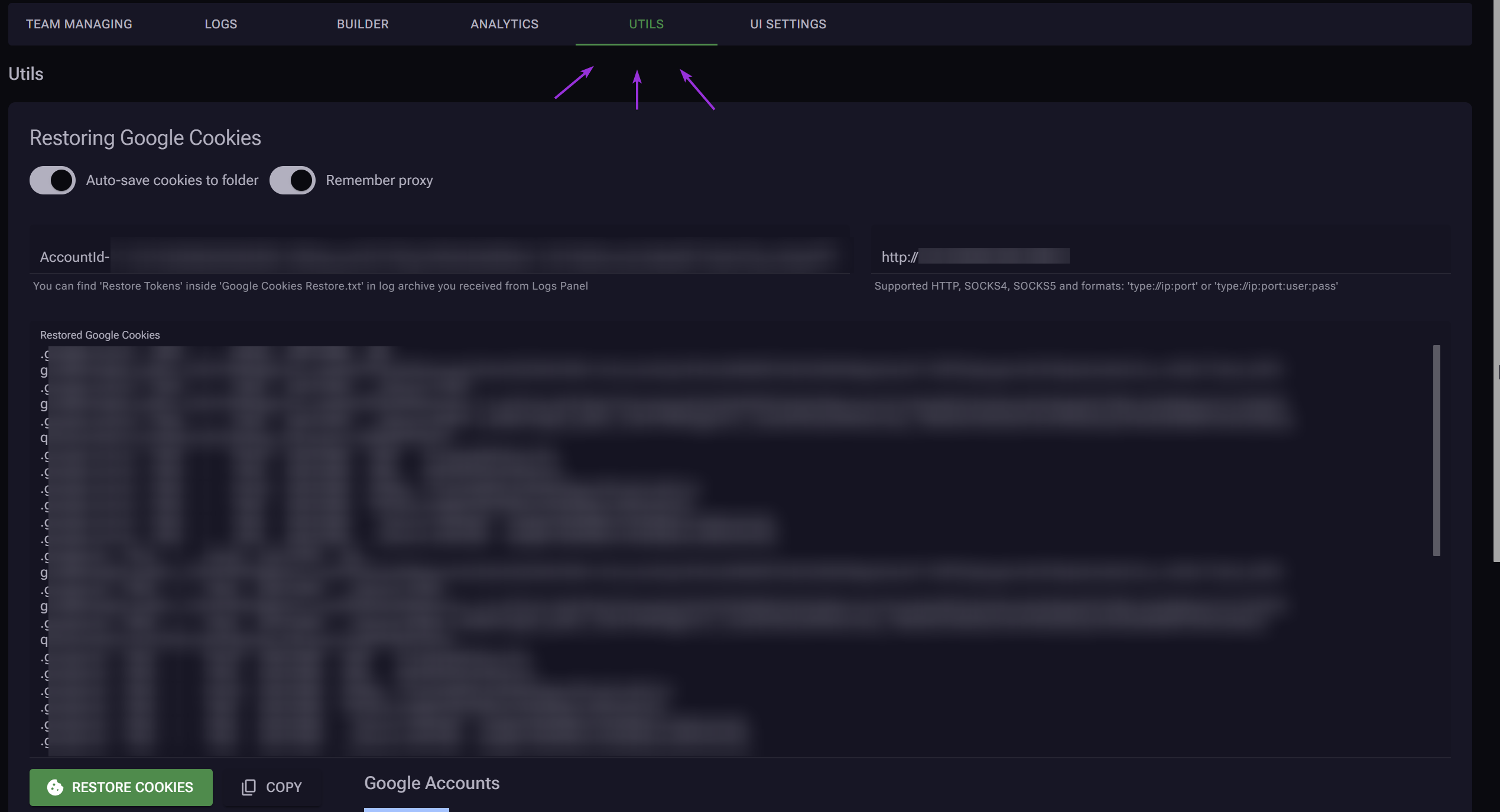Click the restored cookies text area scrollbar
This screenshot has width=1500, height=812.
click(x=1436, y=450)
